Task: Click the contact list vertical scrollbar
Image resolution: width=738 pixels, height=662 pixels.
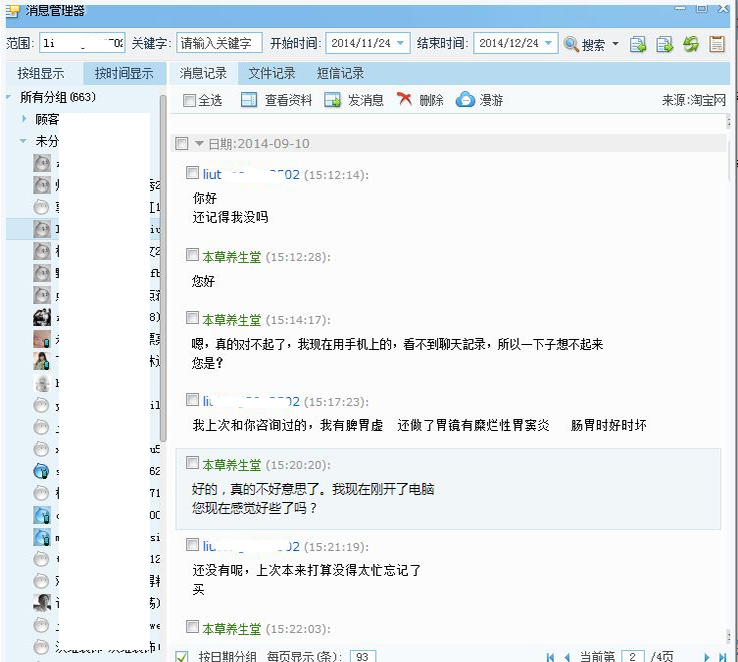Action: pos(163,268)
